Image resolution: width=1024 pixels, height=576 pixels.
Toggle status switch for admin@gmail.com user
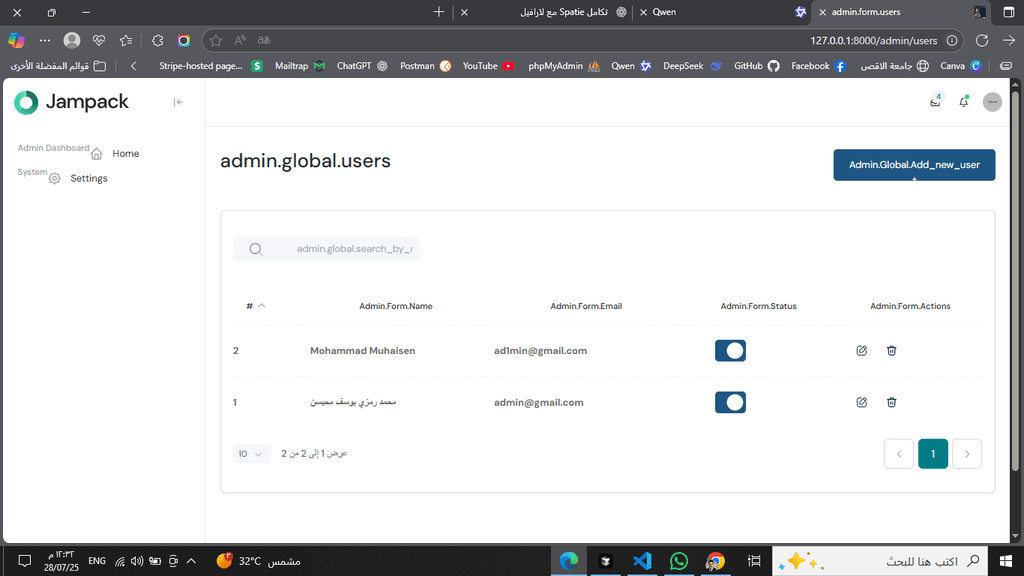[730, 402]
